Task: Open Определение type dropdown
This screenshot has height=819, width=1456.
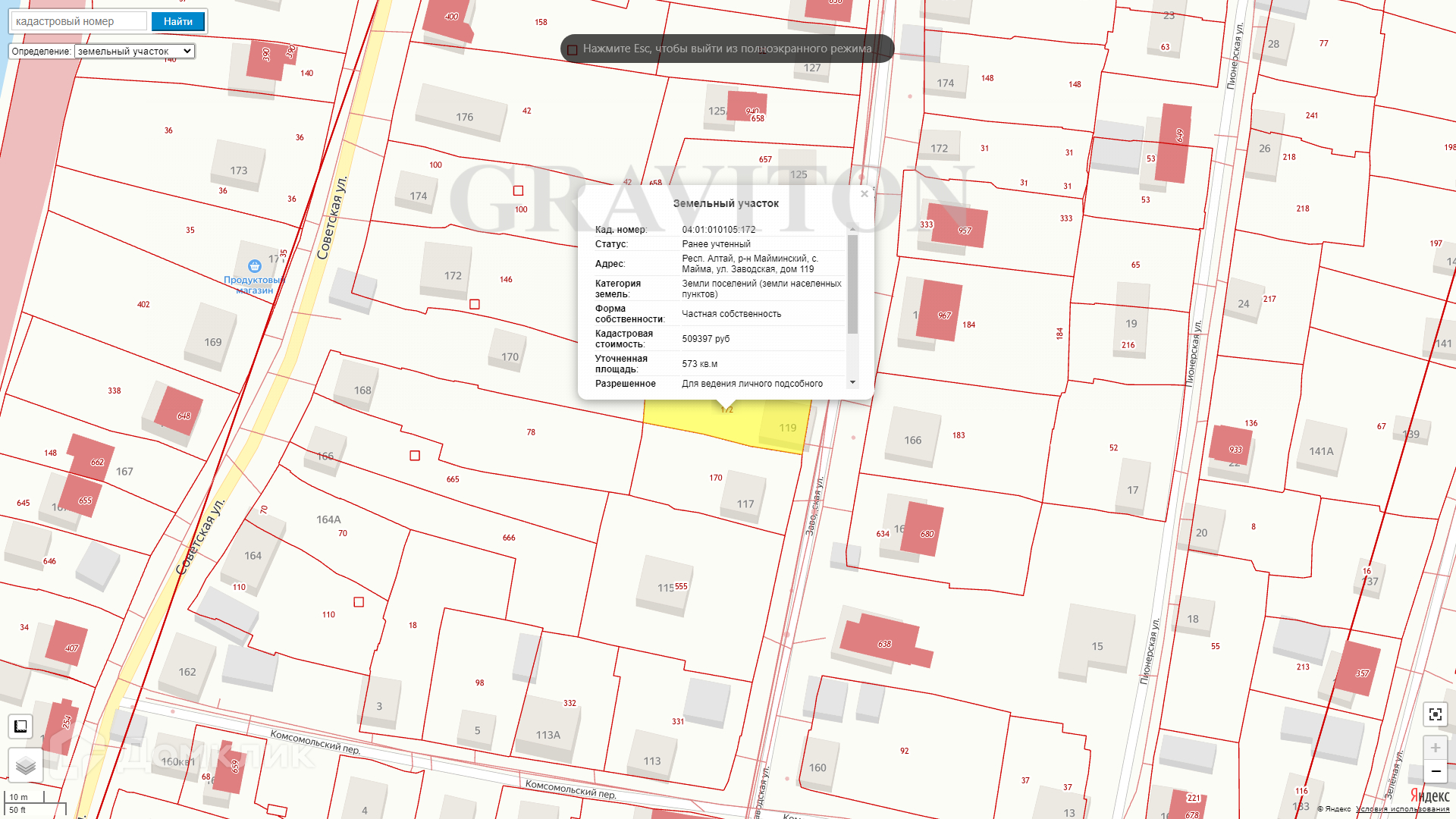Action: (x=134, y=52)
